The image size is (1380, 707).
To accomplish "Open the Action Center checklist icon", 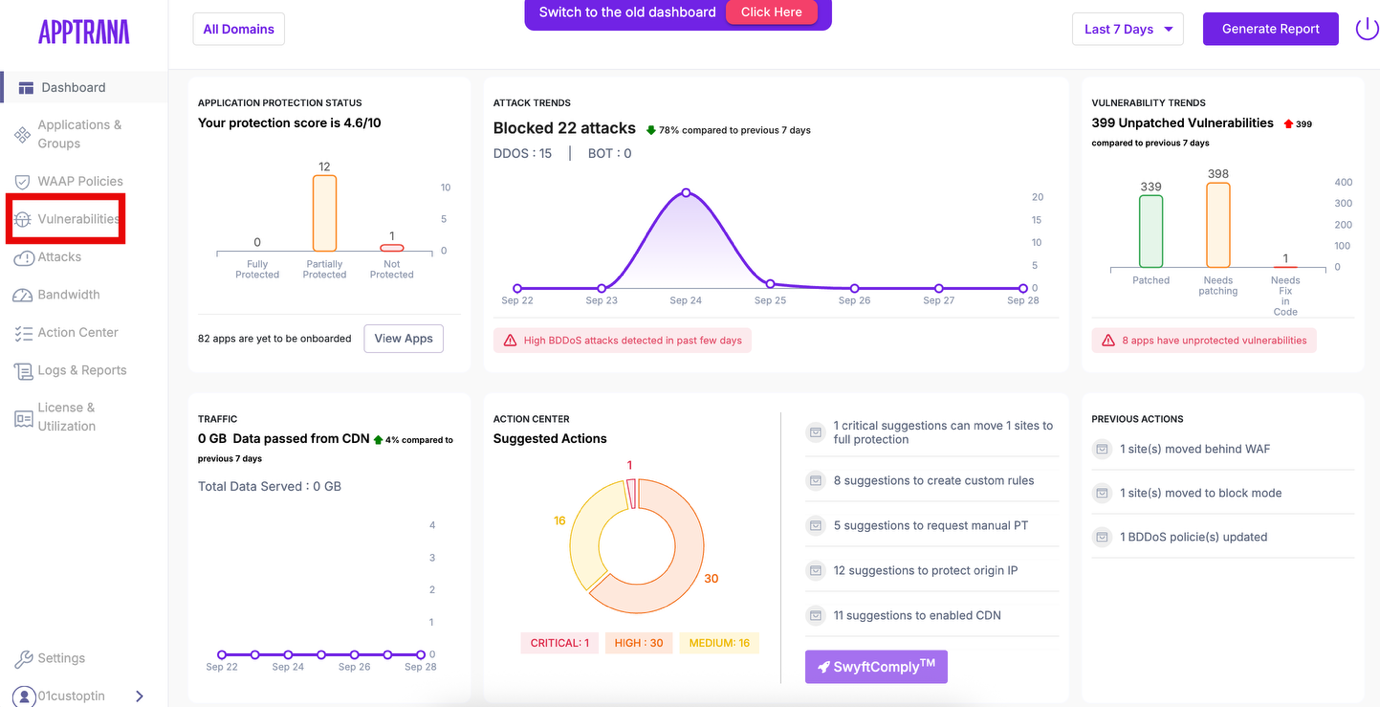I will coord(23,333).
